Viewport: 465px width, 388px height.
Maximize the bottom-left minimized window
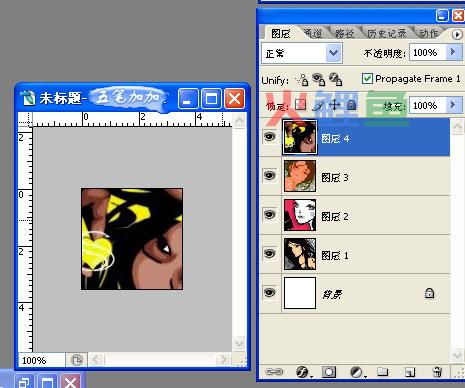point(47,381)
